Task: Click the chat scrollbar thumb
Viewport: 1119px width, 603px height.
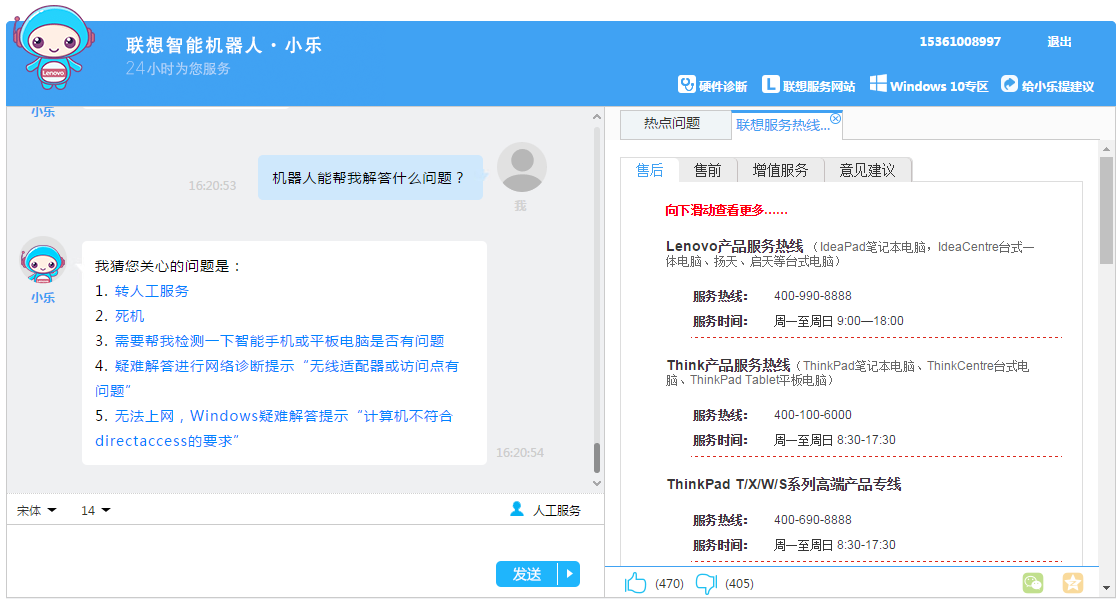Action: click(597, 457)
